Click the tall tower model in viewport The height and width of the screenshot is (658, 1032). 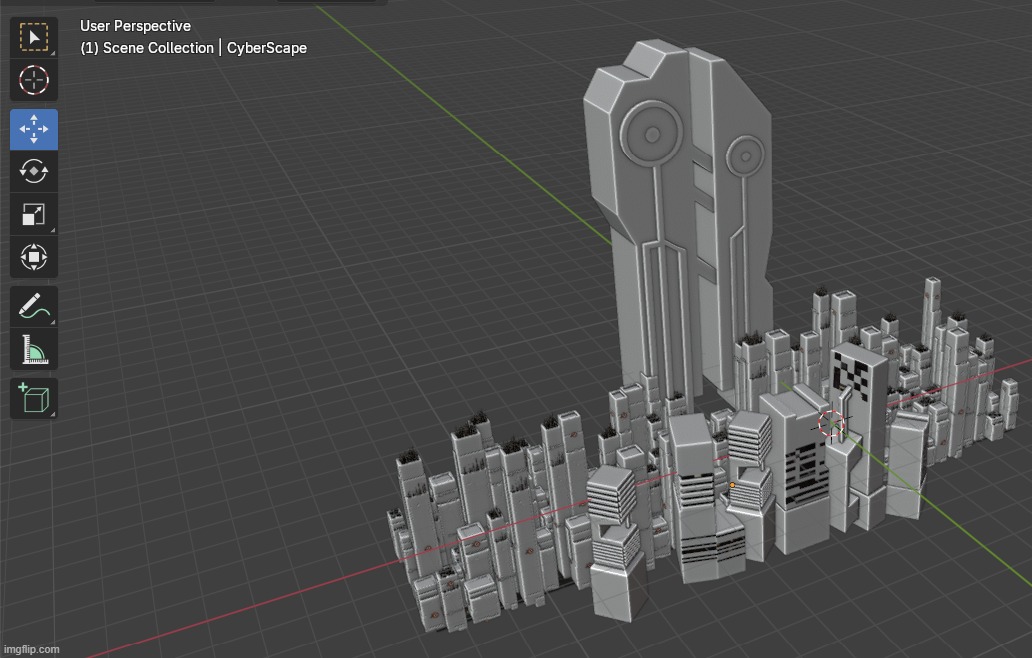coord(678,217)
